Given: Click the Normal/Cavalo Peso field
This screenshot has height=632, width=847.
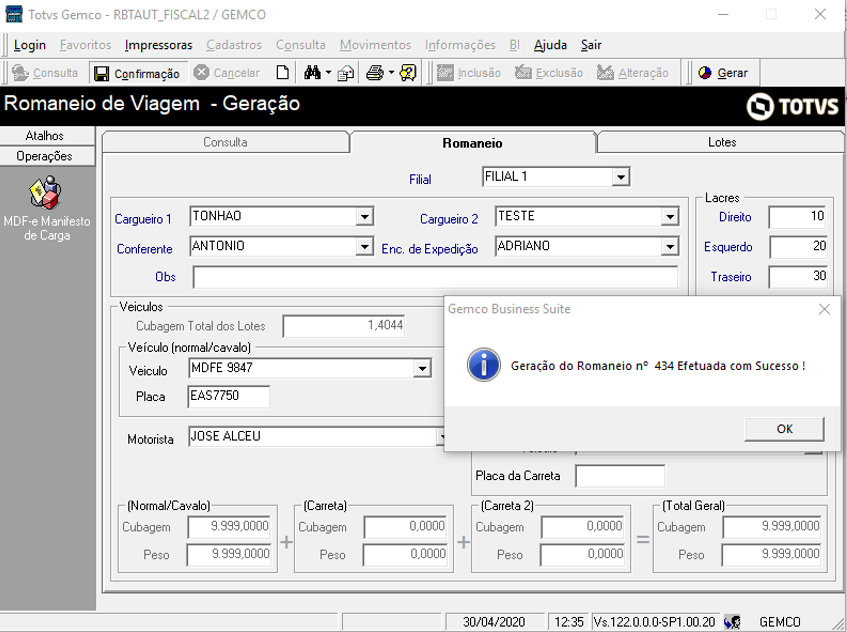Looking at the screenshot, I should click(228, 555).
